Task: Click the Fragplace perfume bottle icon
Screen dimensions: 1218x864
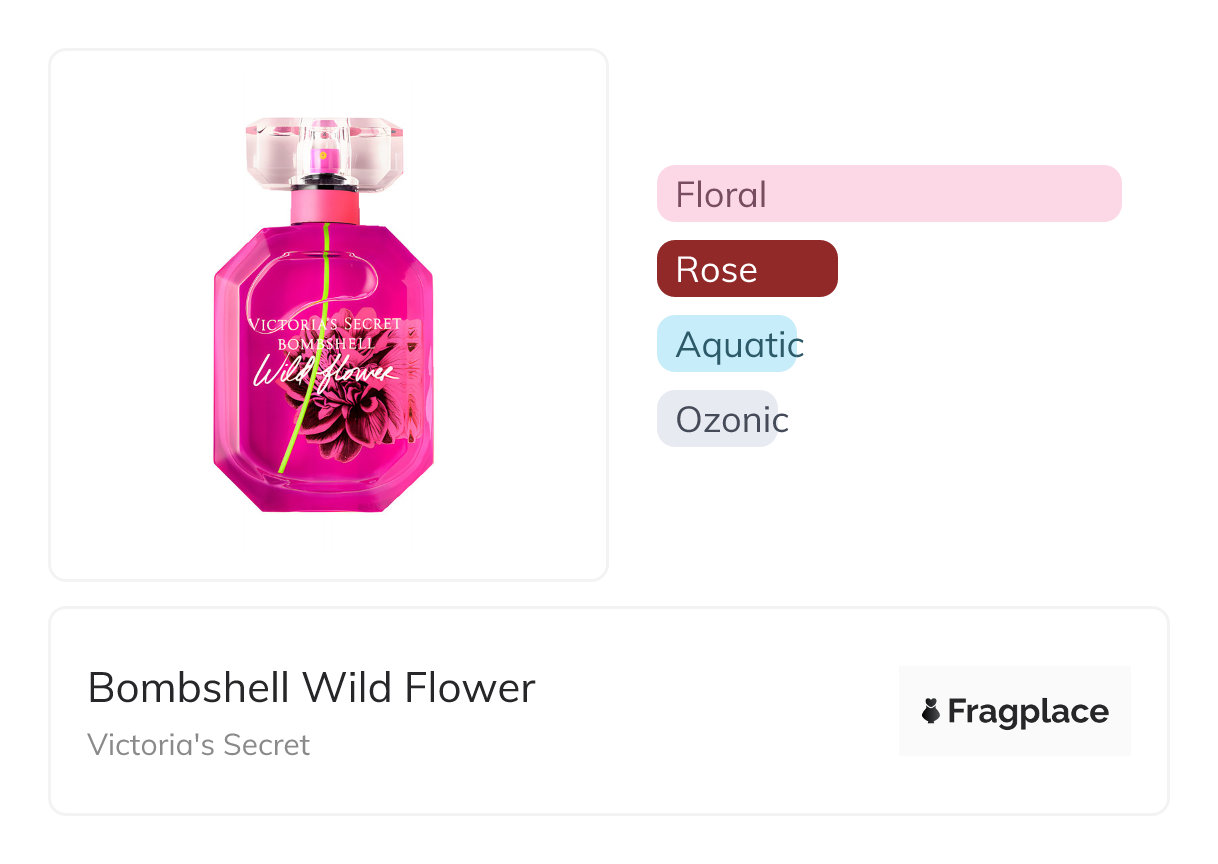Action: click(x=931, y=711)
